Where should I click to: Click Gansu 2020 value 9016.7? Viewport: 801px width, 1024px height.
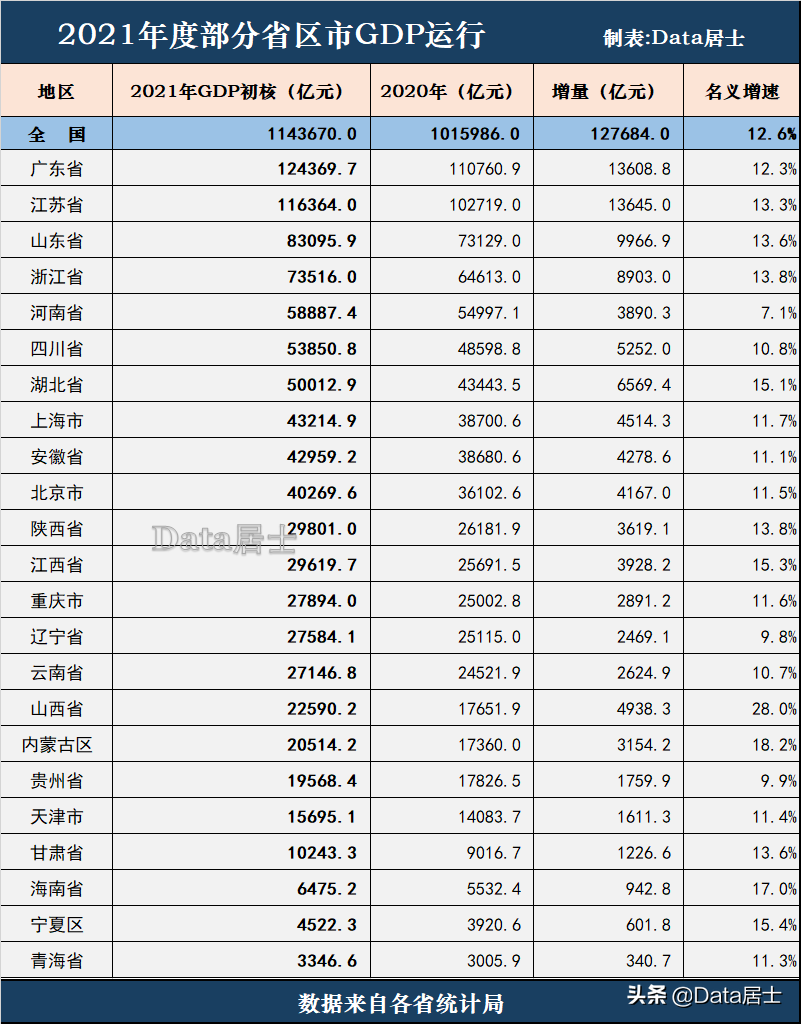pyautogui.click(x=494, y=852)
